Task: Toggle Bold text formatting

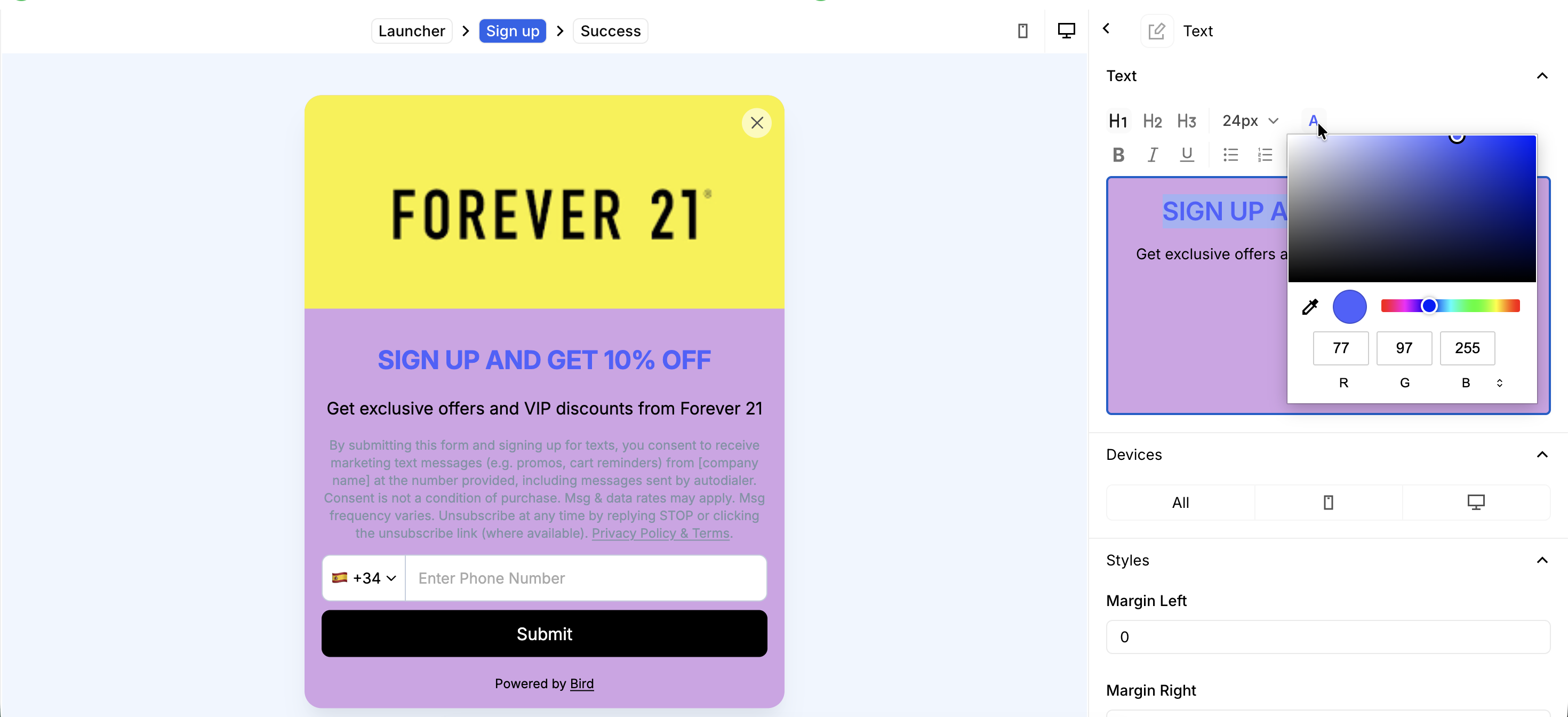Action: (1118, 155)
